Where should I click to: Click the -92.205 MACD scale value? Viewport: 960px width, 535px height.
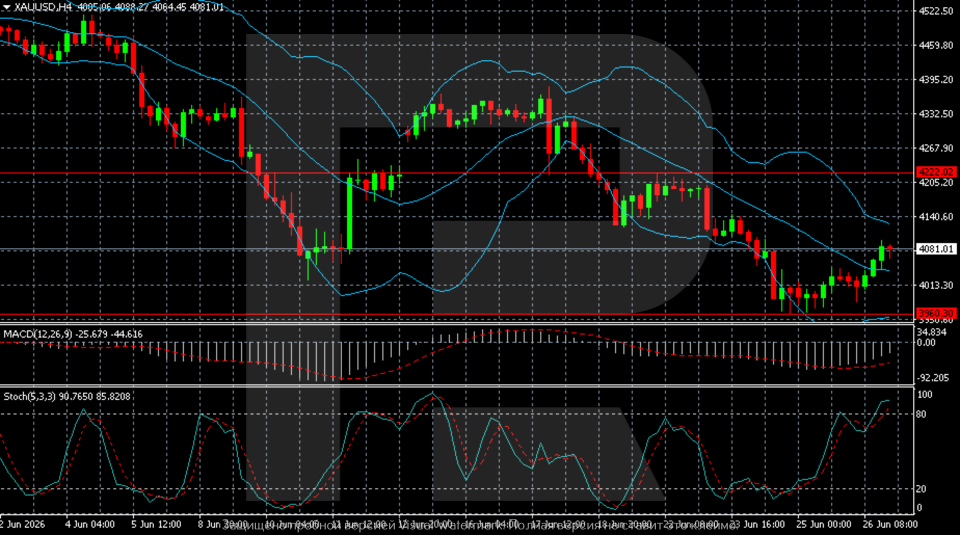[x=933, y=378]
